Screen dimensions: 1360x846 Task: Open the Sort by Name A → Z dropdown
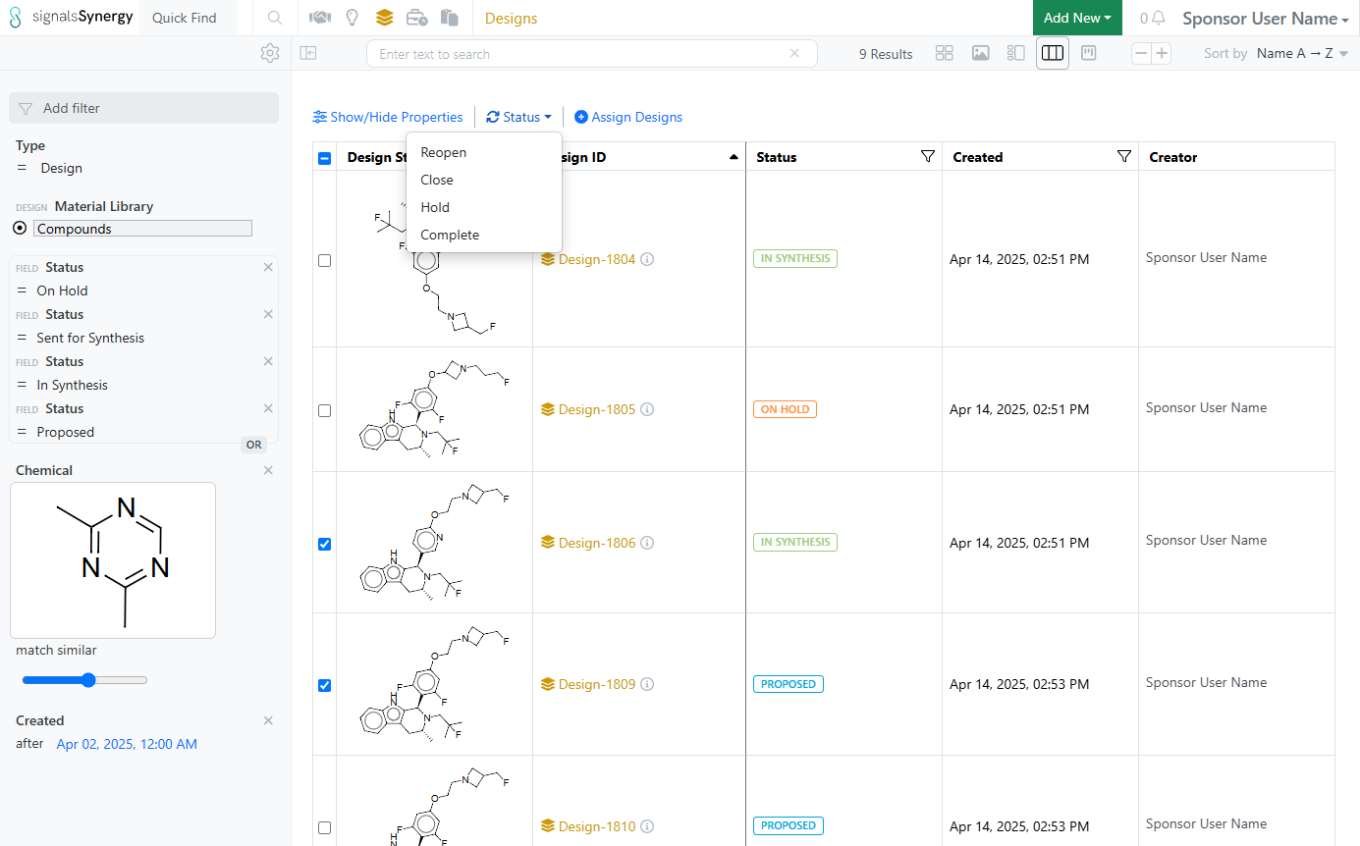(x=1302, y=54)
